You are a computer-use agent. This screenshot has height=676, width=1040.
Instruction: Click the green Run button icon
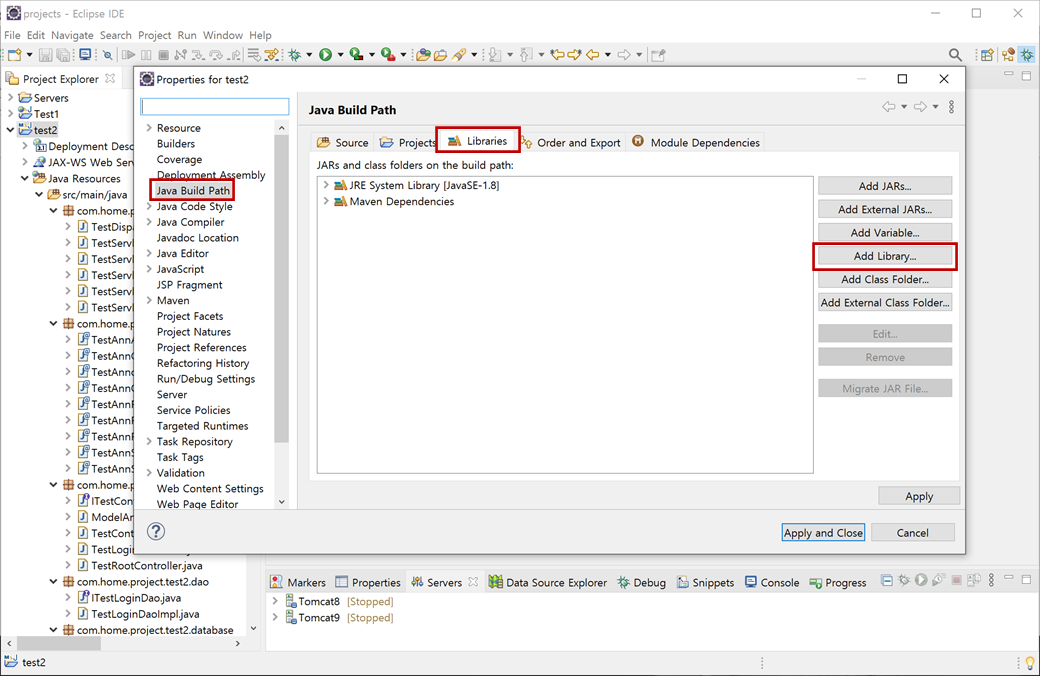(326, 55)
